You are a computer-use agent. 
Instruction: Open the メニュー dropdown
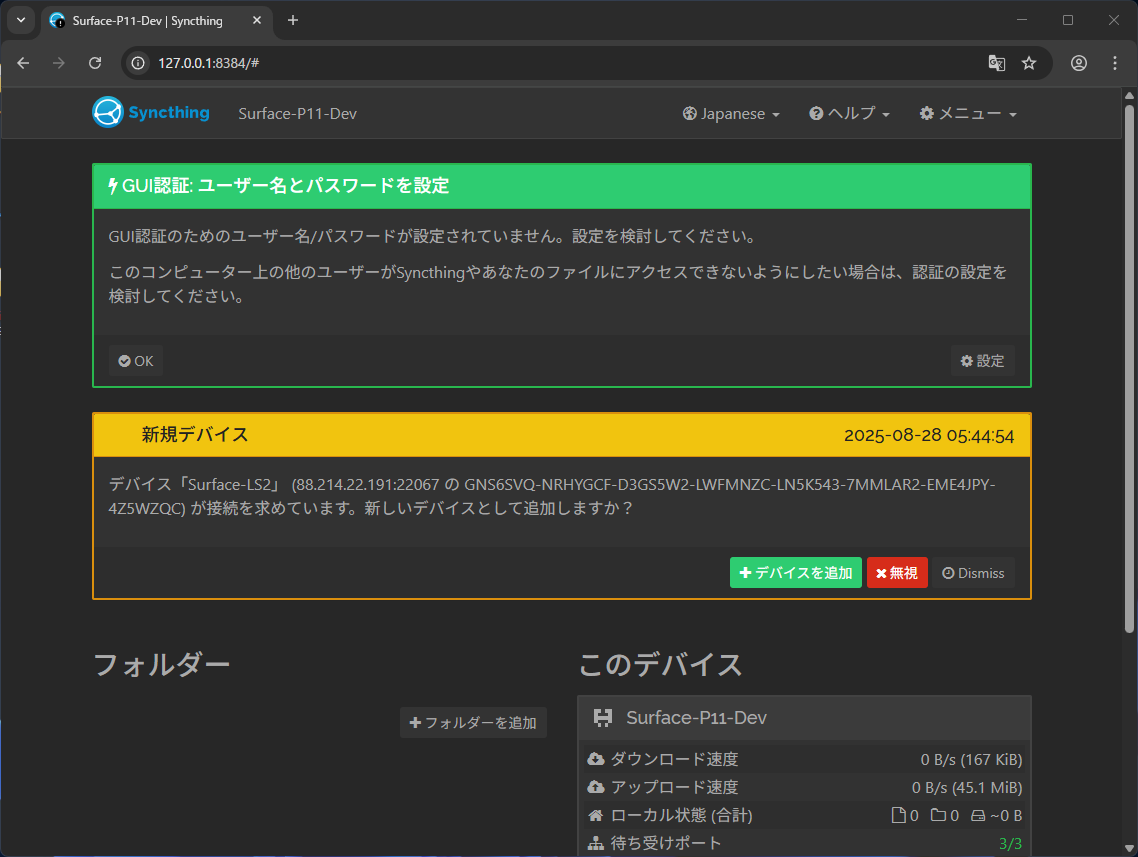coord(967,113)
